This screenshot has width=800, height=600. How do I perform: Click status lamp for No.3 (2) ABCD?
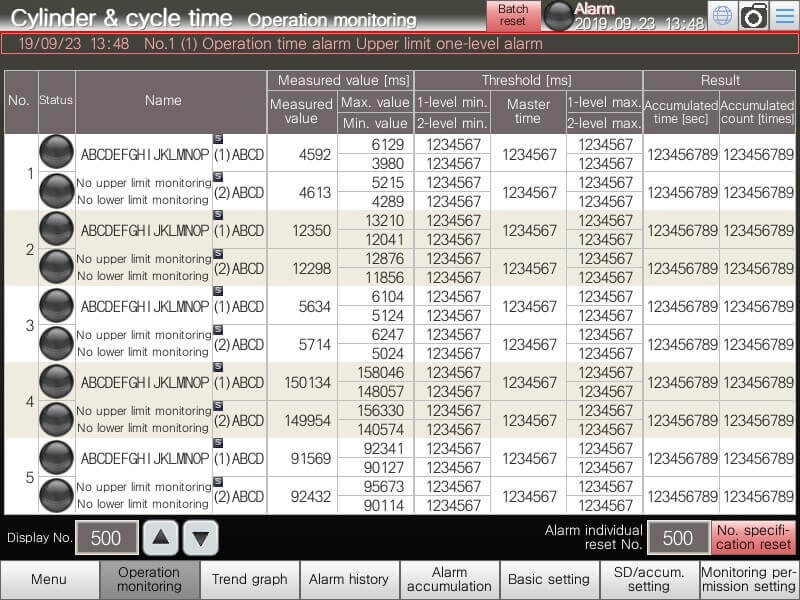point(56,343)
